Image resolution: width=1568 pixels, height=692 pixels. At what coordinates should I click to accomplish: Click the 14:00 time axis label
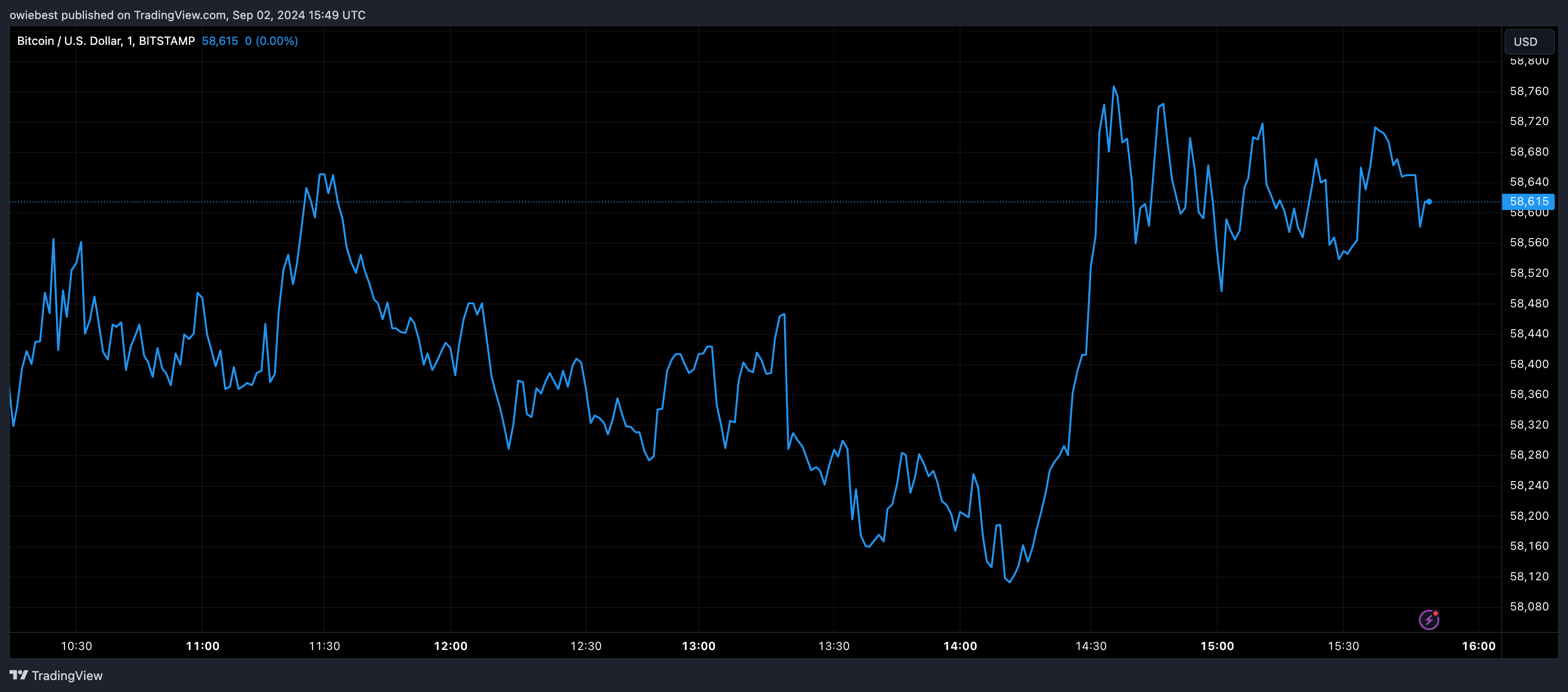[960, 646]
